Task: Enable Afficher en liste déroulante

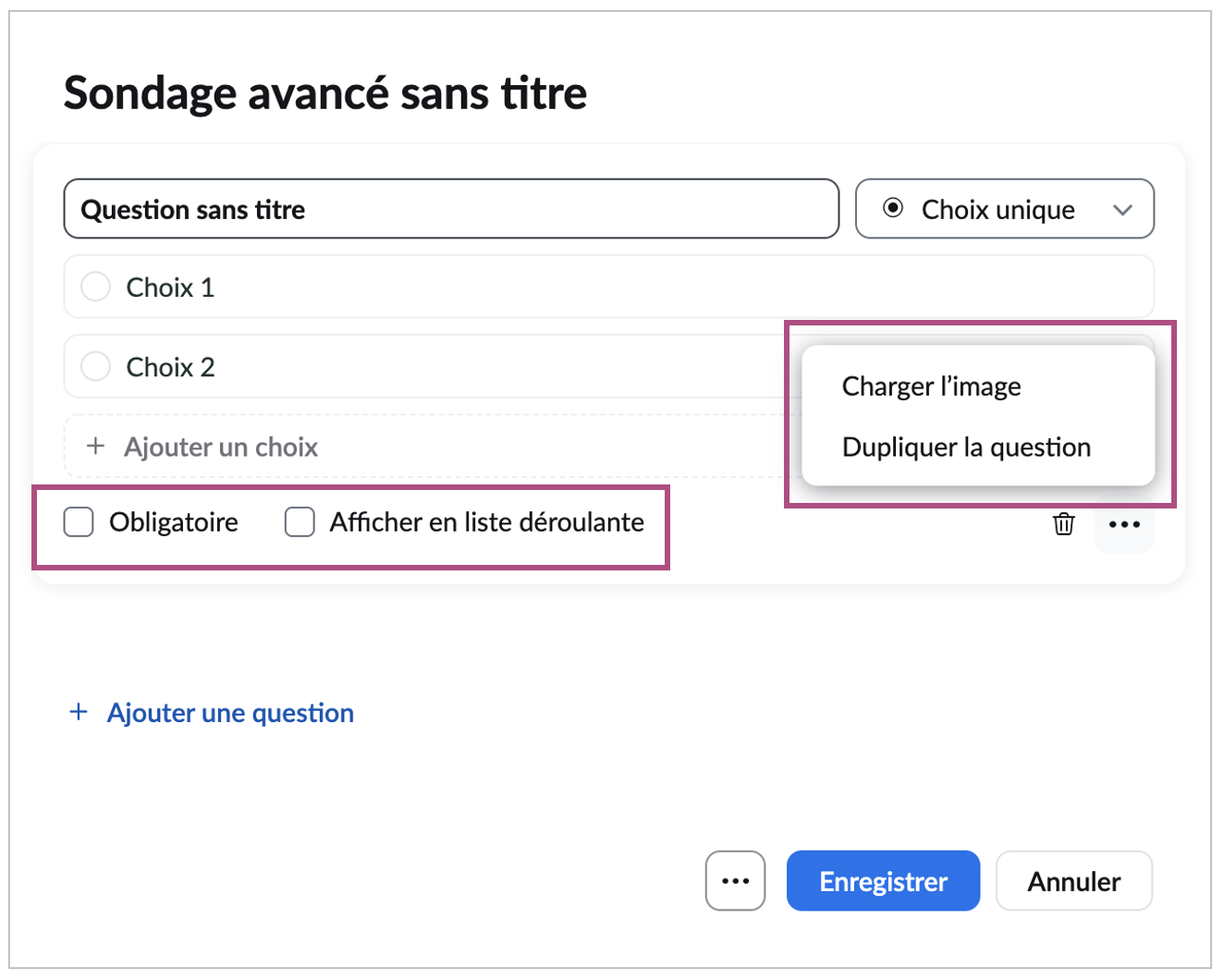Action: [x=300, y=522]
